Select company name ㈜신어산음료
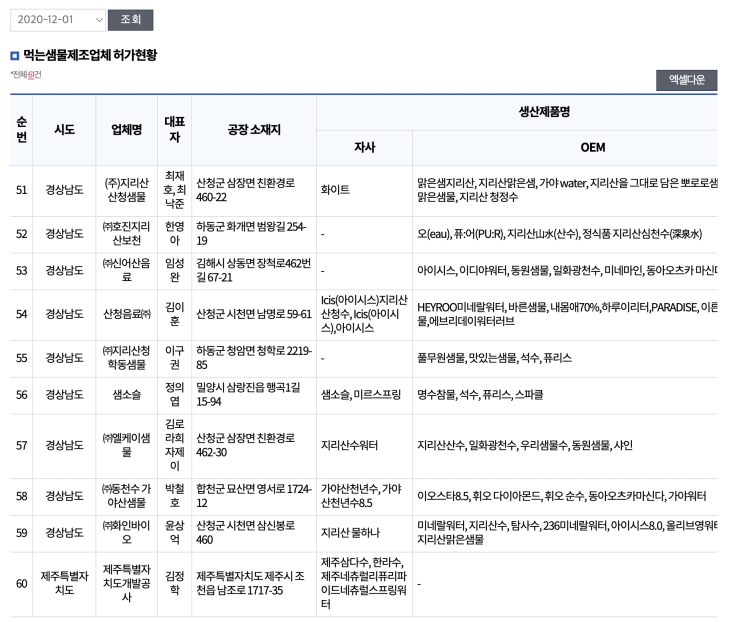The height and width of the screenshot is (622, 743). [x=127, y=270]
